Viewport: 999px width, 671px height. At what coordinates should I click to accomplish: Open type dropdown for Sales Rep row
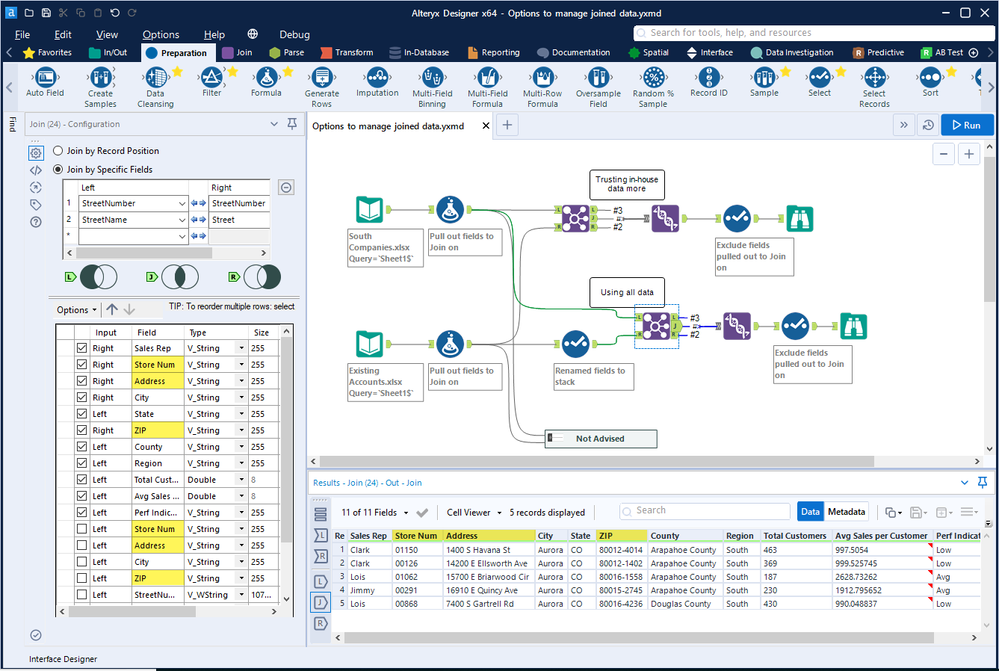[241, 348]
